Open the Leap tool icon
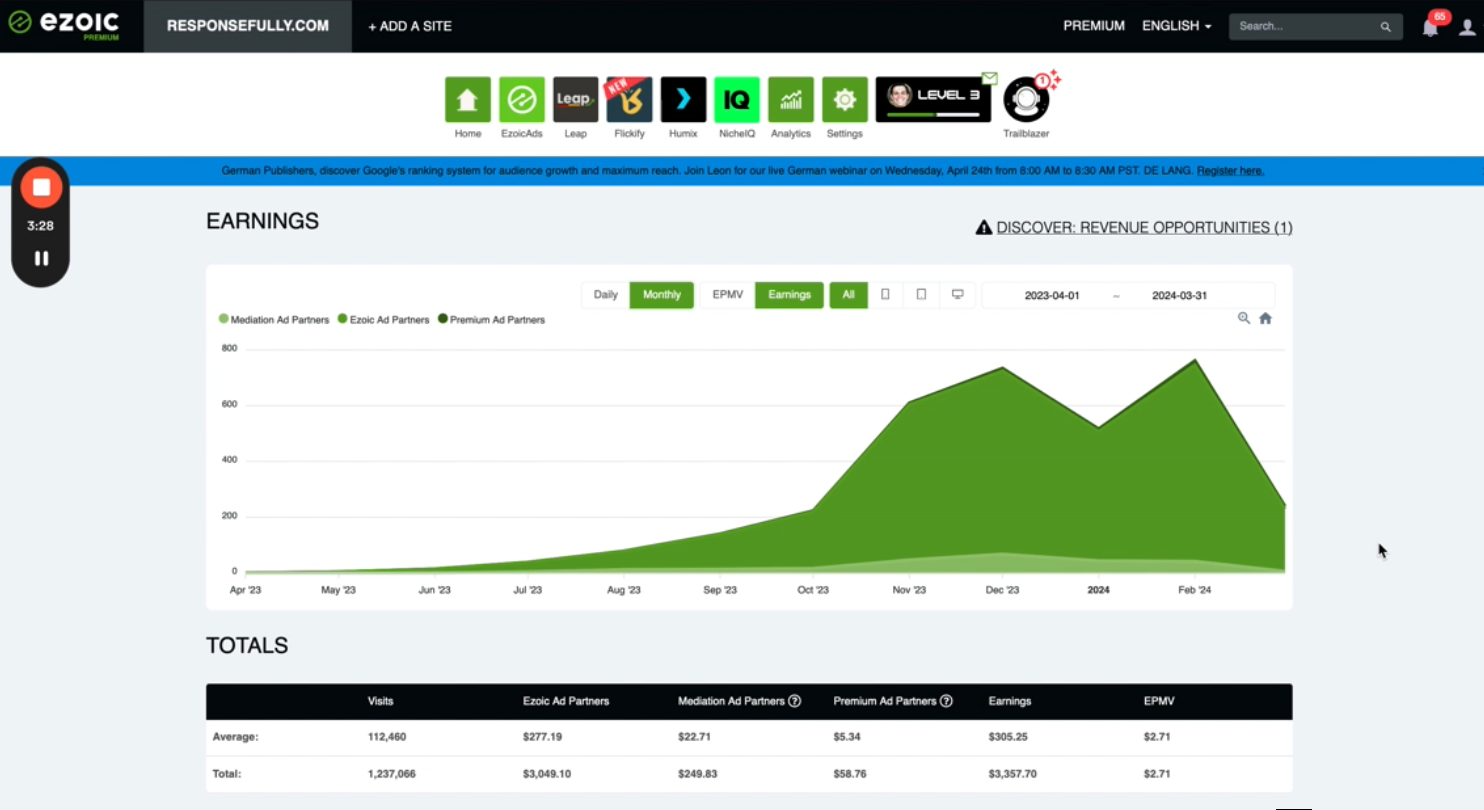This screenshot has height=810, width=1484. coord(575,100)
